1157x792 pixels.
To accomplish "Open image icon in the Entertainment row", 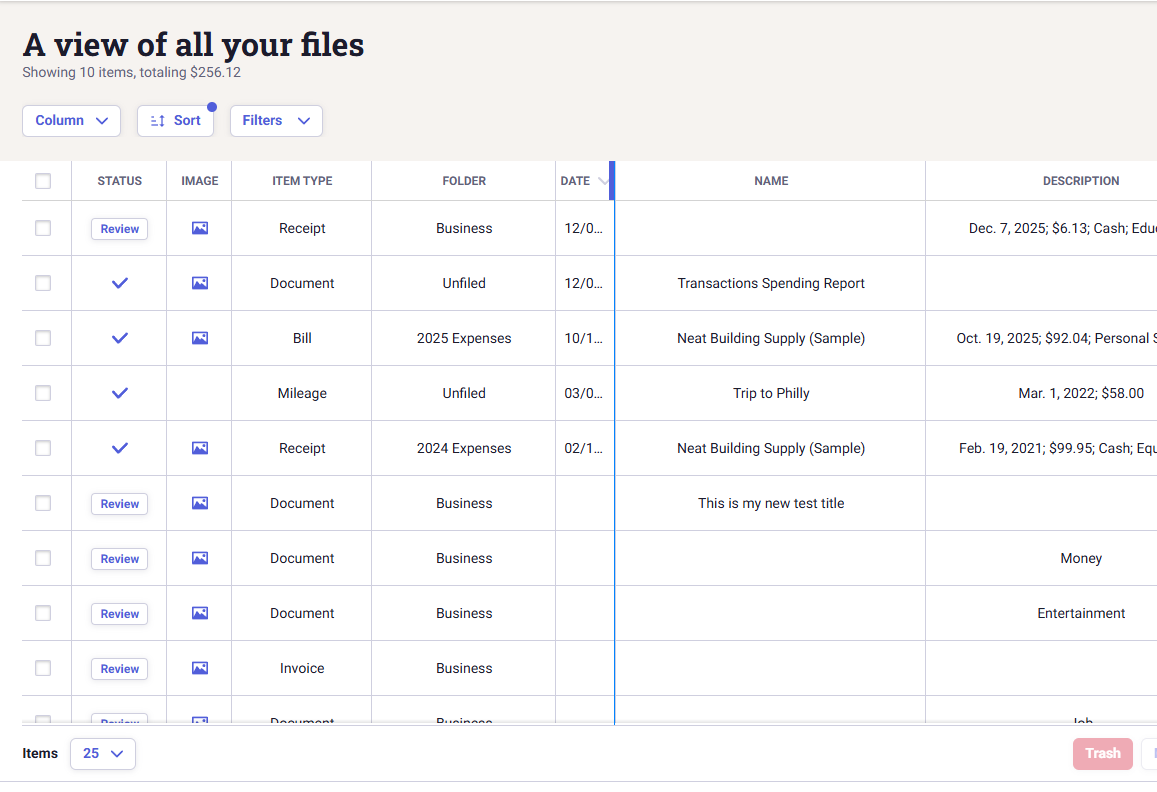I will [x=200, y=613].
